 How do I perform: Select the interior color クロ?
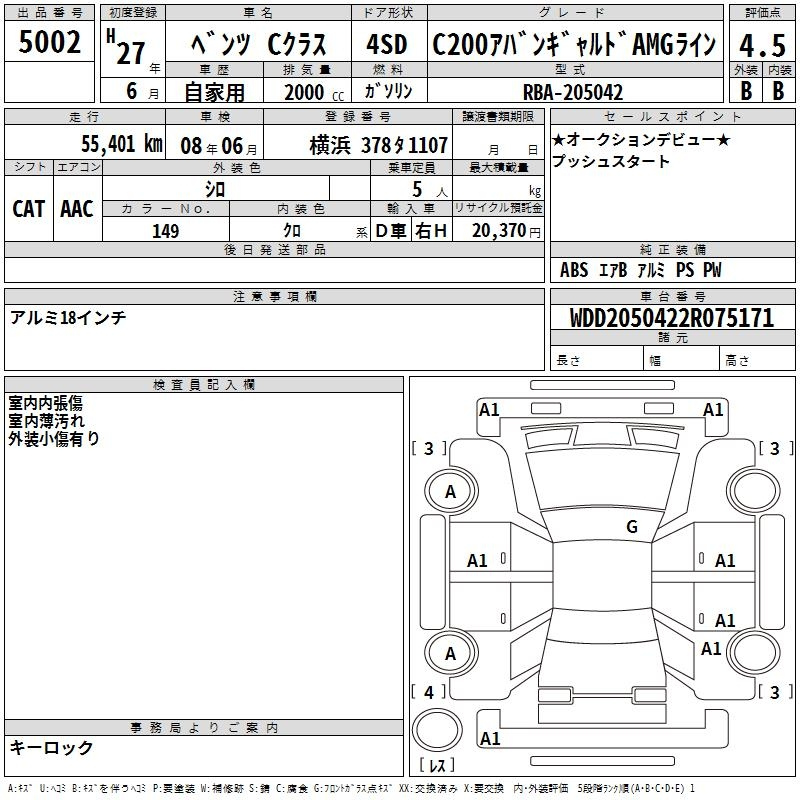point(292,231)
